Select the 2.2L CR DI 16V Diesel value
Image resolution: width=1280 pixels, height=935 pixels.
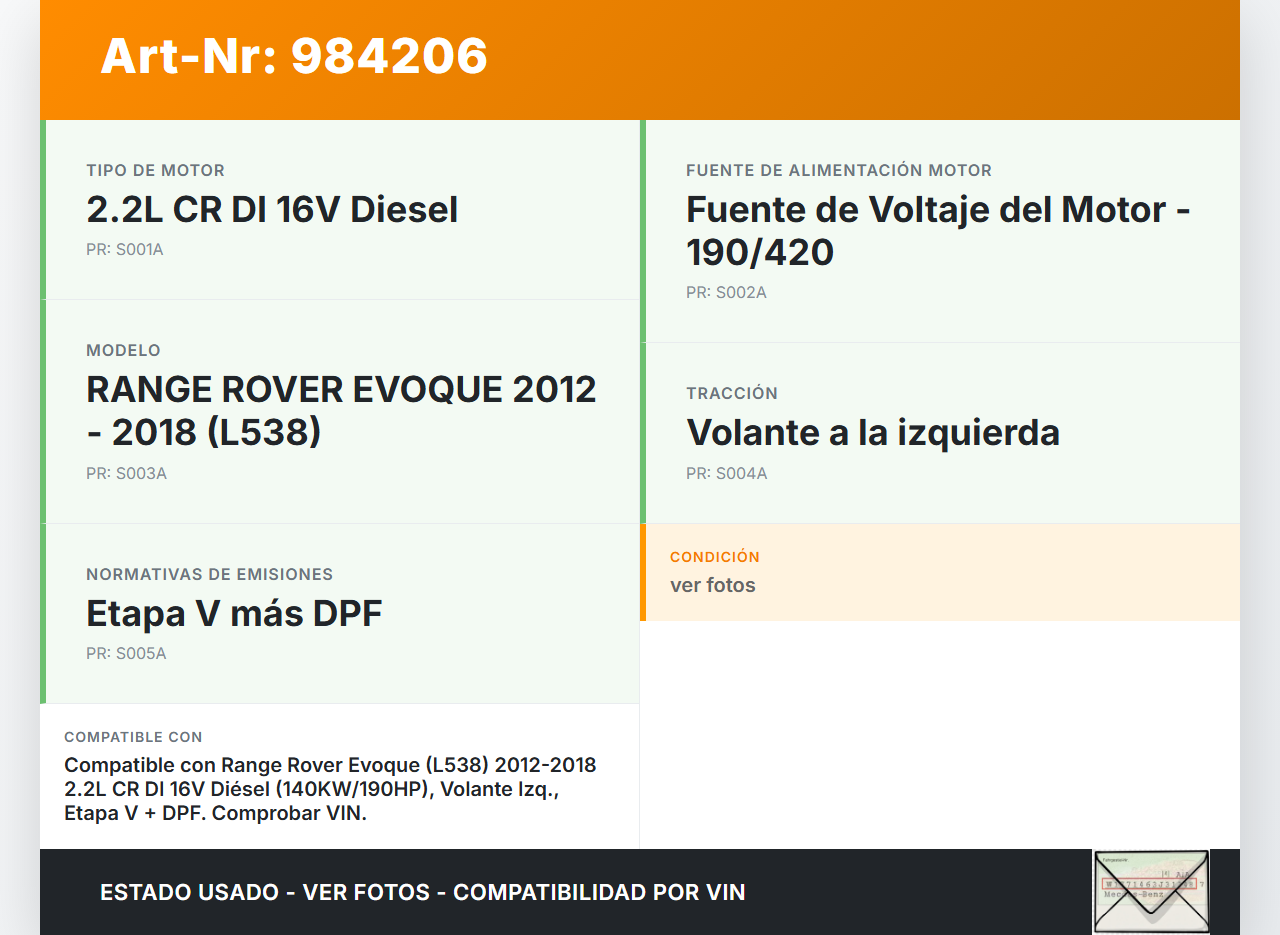point(272,210)
